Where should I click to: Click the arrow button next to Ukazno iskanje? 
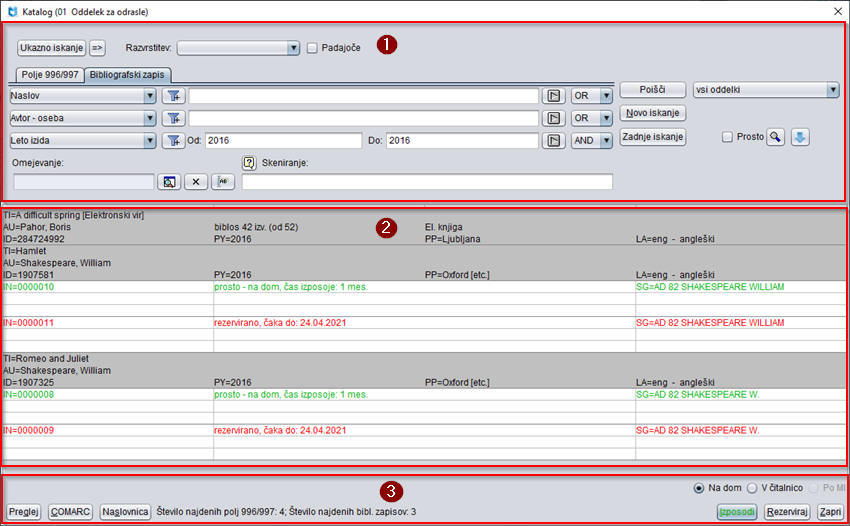(x=98, y=47)
